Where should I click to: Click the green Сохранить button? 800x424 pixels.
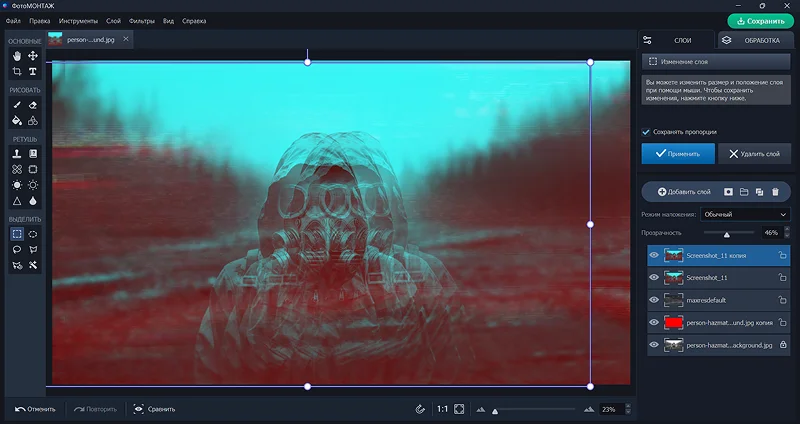[x=760, y=21]
